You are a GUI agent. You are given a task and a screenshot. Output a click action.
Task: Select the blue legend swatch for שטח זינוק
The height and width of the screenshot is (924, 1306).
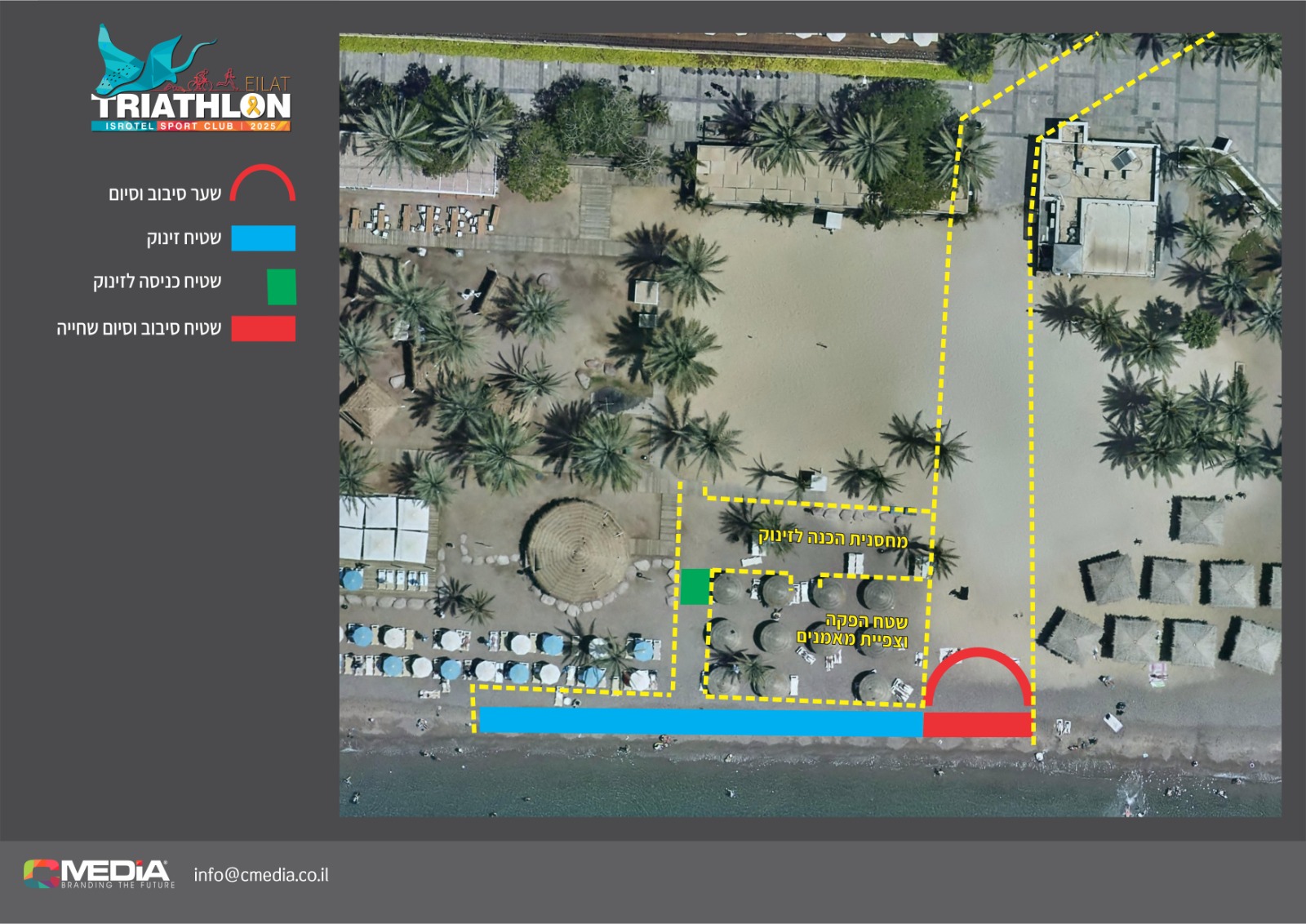click(x=263, y=238)
